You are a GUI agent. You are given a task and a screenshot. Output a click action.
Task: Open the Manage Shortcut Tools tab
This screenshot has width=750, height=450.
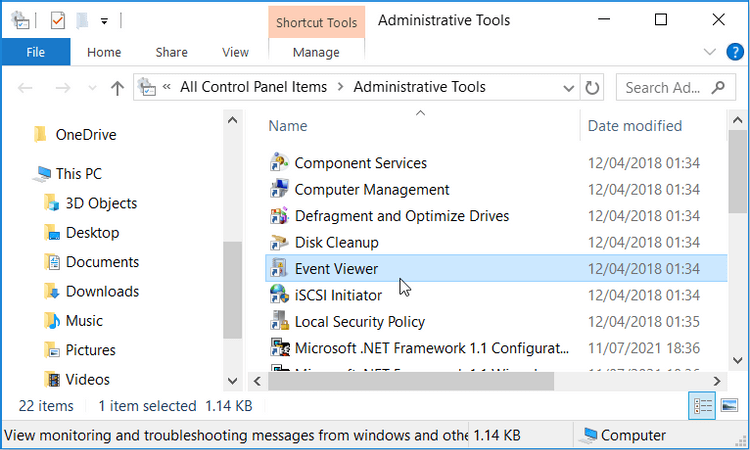pos(316,52)
